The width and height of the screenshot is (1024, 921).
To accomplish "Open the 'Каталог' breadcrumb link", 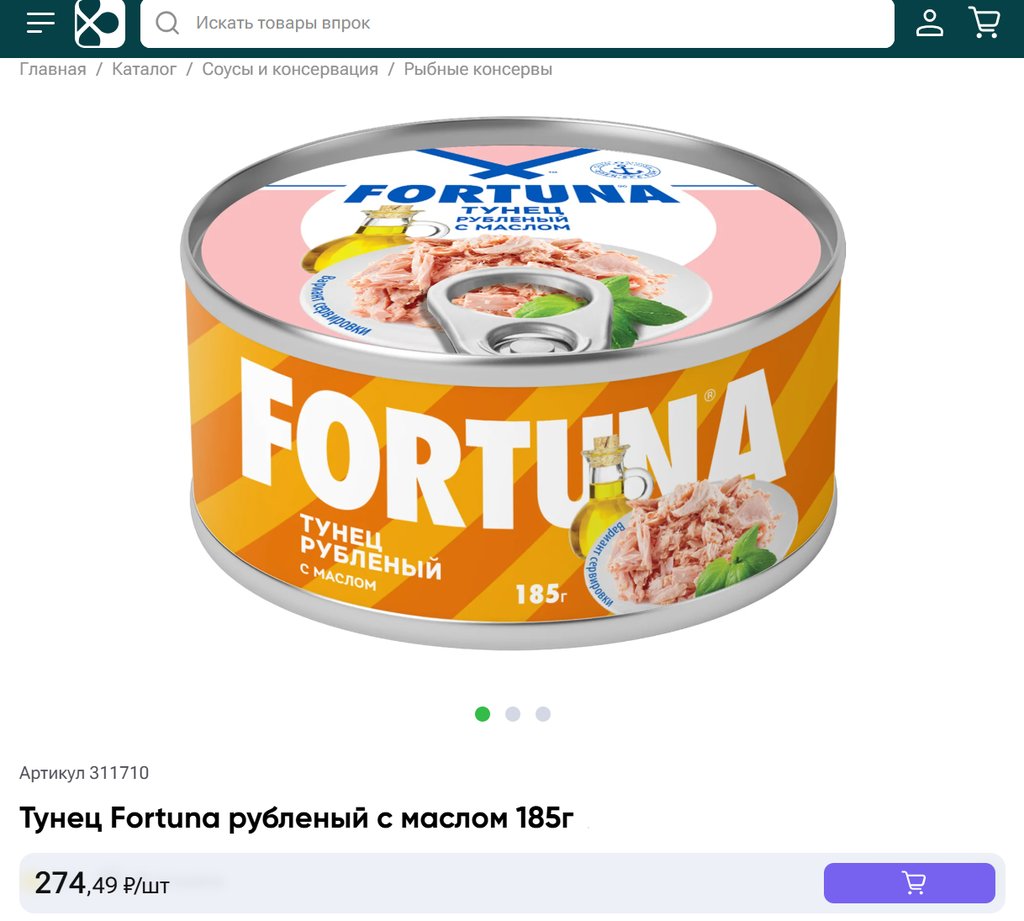I will click(144, 69).
